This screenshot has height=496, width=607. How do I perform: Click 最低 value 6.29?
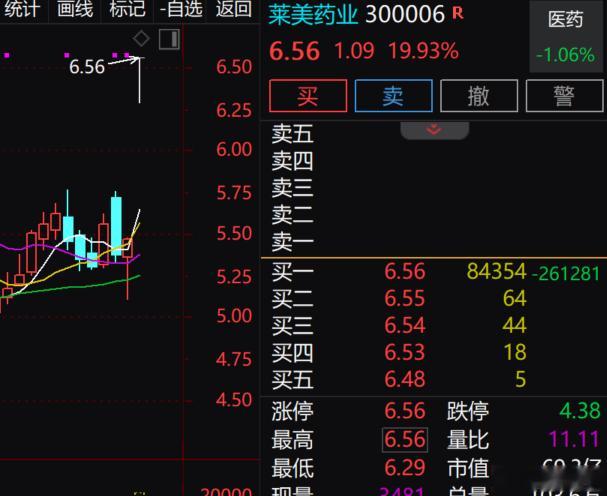(x=405, y=468)
